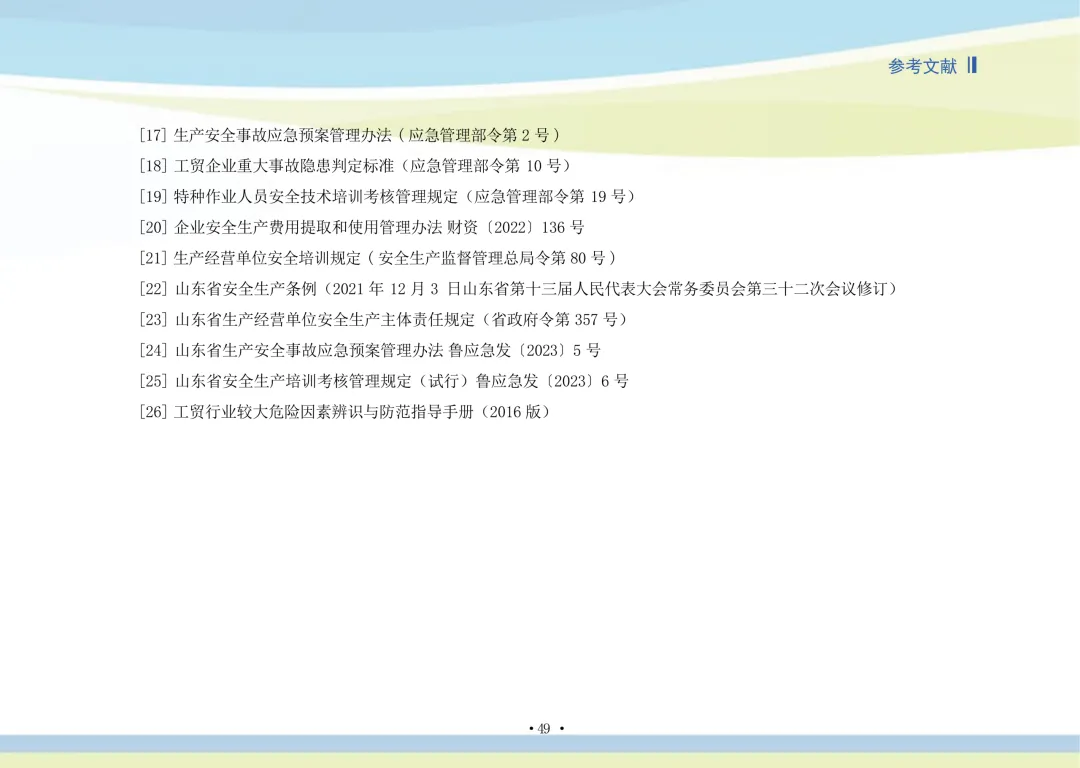The width and height of the screenshot is (1080, 768).
Task: Select reference [24] 山东省生产安全事故应急预案管理办法
Action: point(370,351)
